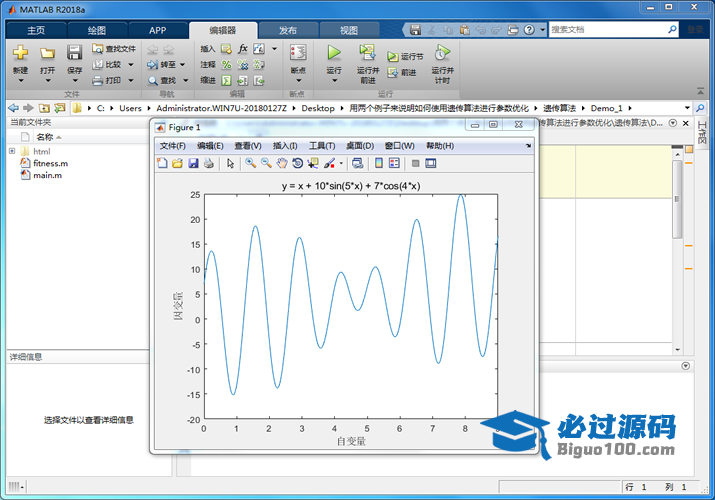Open the 工具(T) menu in Figure window
The image size is (715, 500).
click(322, 146)
